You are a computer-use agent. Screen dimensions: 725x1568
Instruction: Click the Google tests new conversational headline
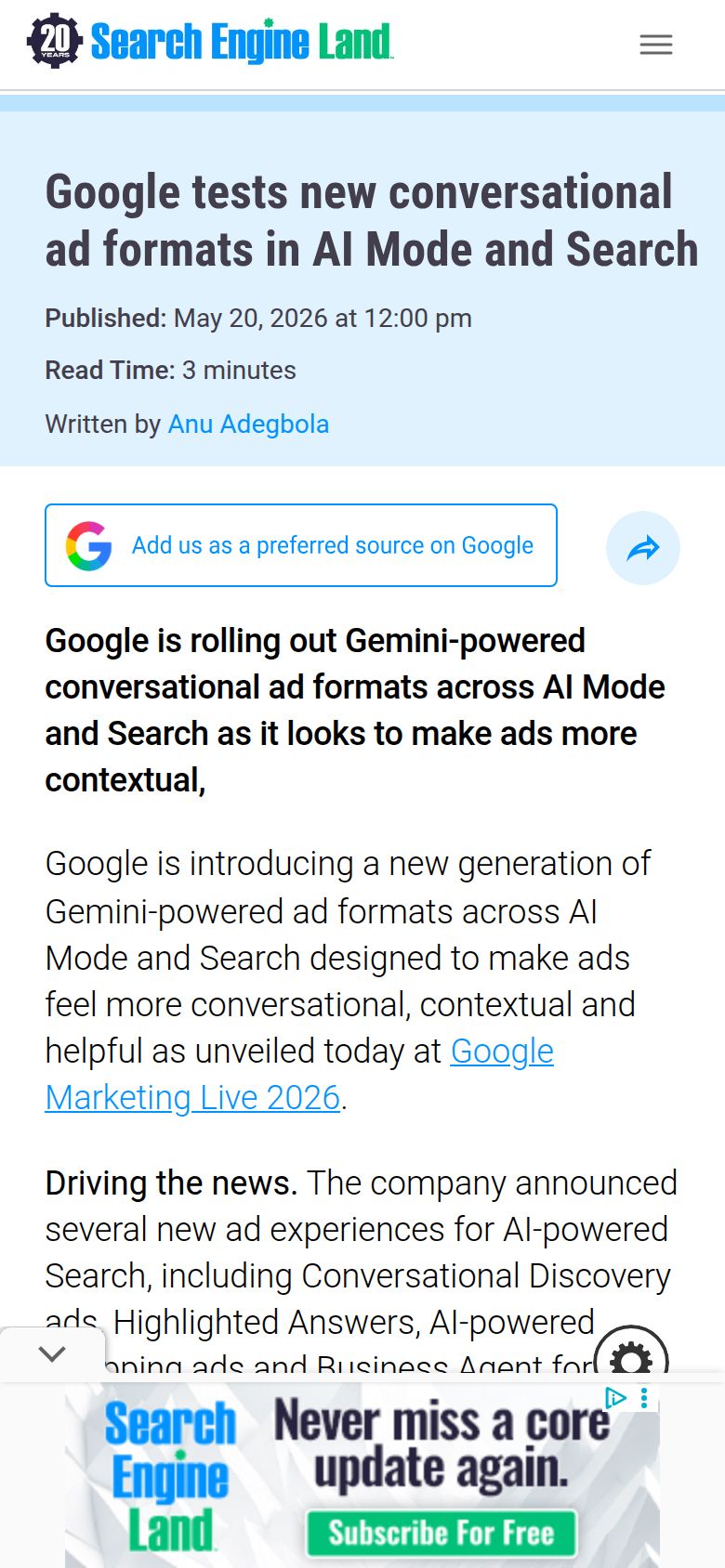pos(372,220)
